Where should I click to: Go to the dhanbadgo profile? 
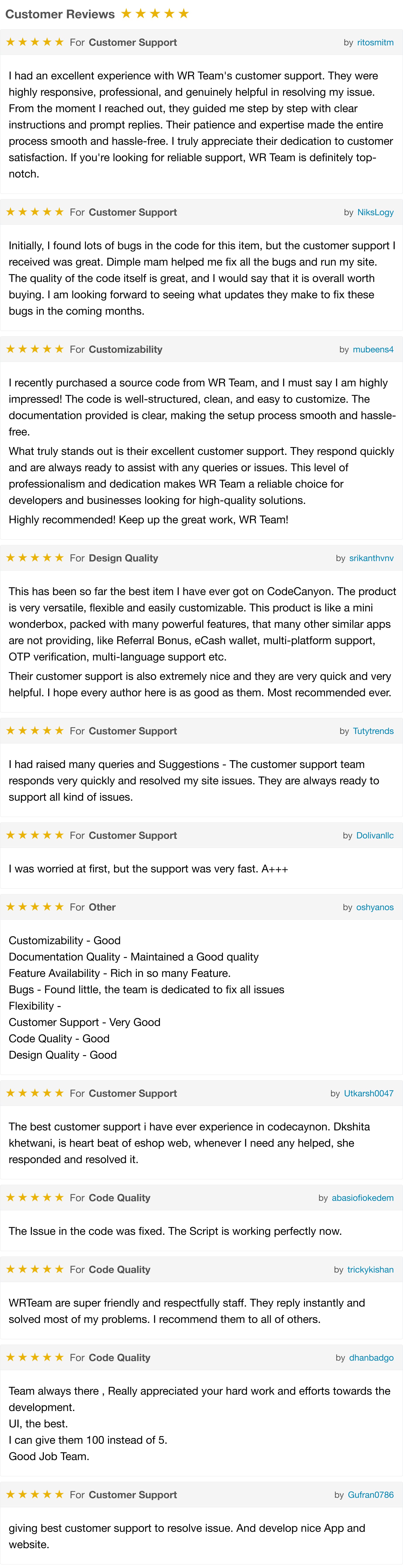click(371, 1358)
